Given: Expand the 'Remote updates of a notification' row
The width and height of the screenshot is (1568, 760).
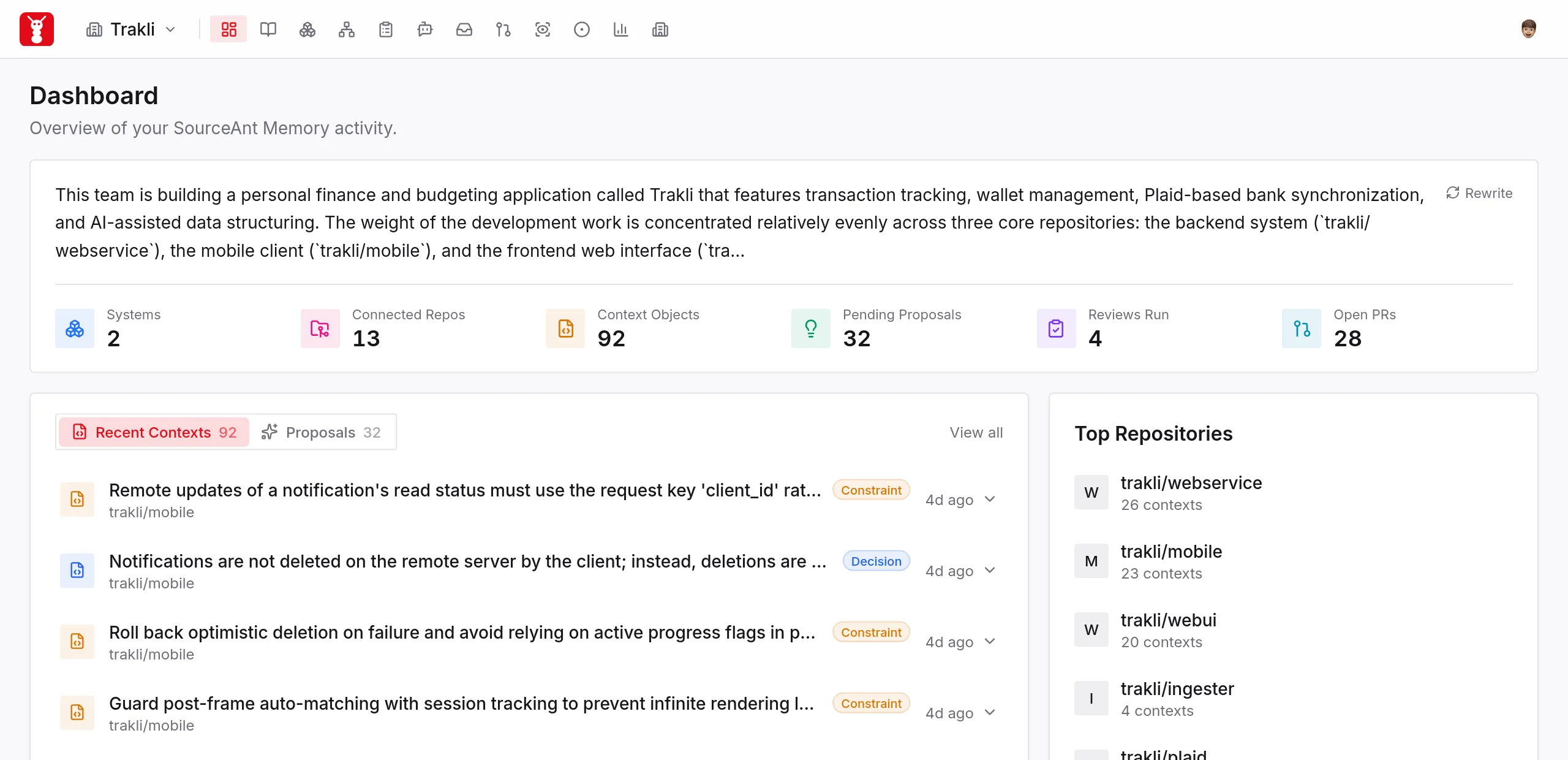Looking at the screenshot, I should [990, 500].
